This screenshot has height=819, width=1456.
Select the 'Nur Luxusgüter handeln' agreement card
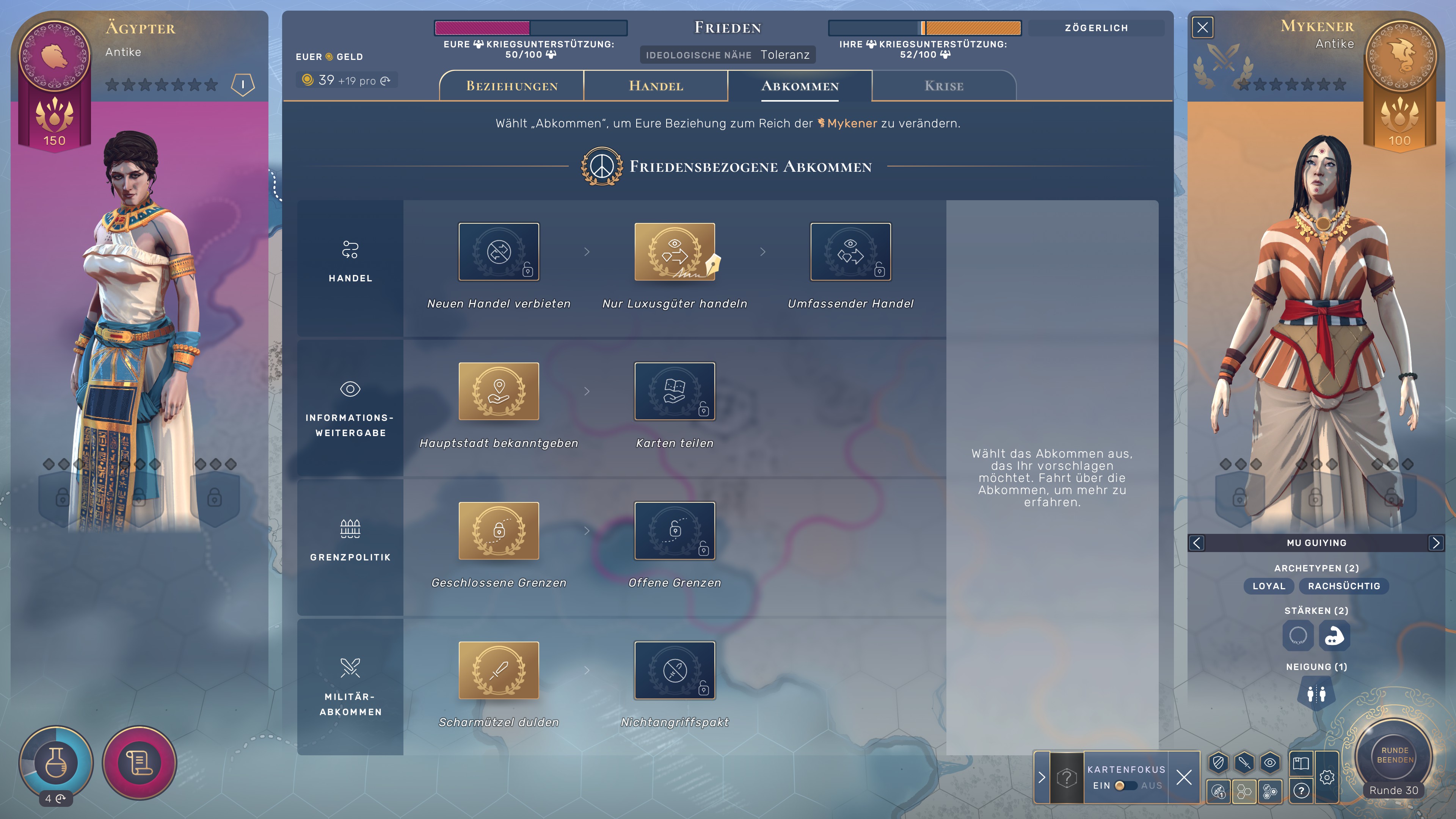(x=675, y=251)
